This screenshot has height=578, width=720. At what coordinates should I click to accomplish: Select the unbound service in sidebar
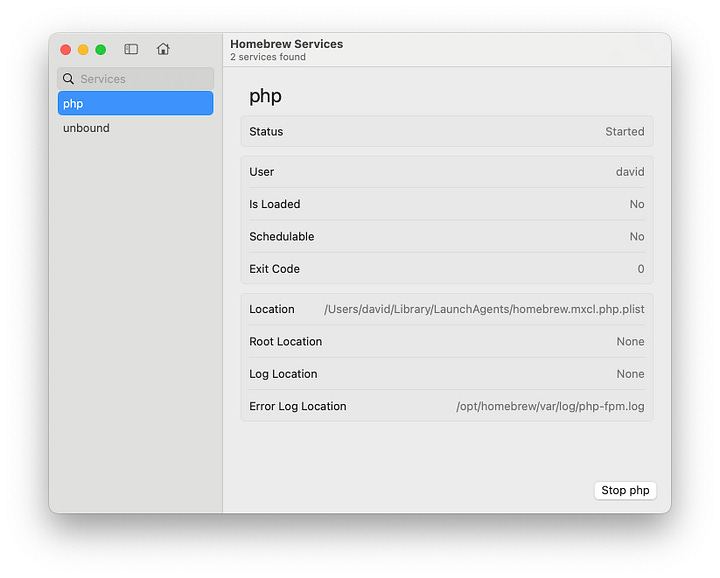tap(135, 128)
